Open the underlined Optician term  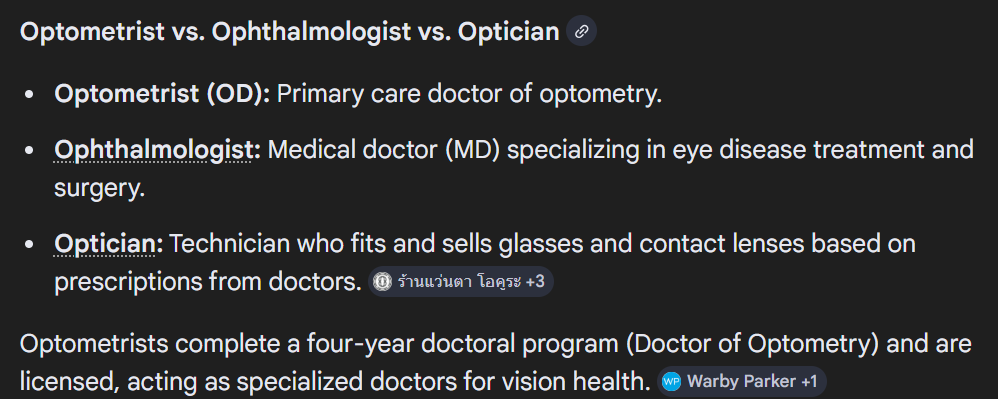coord(104,244)
